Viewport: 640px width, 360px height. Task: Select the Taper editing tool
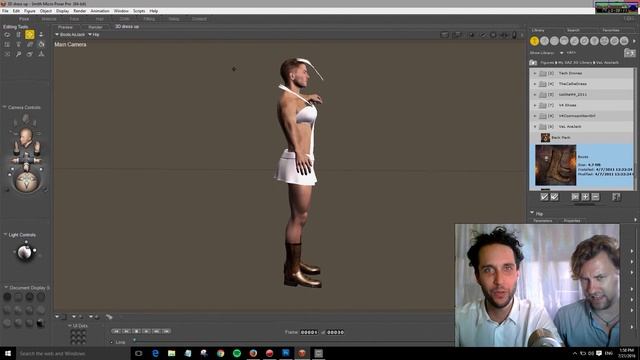[x=18, y=44]
